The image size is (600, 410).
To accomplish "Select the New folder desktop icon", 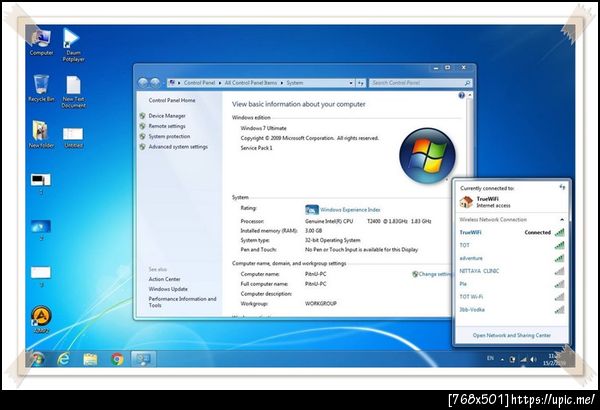I will [41, 134].
